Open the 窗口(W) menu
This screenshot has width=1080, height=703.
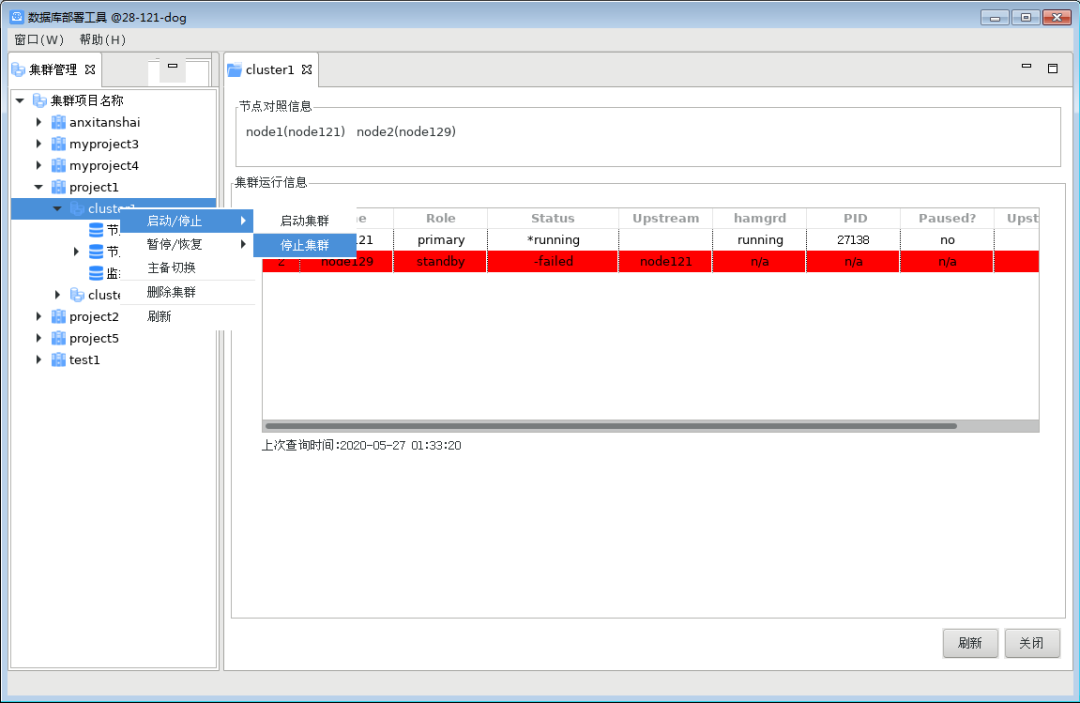click(x=39, y=39)
